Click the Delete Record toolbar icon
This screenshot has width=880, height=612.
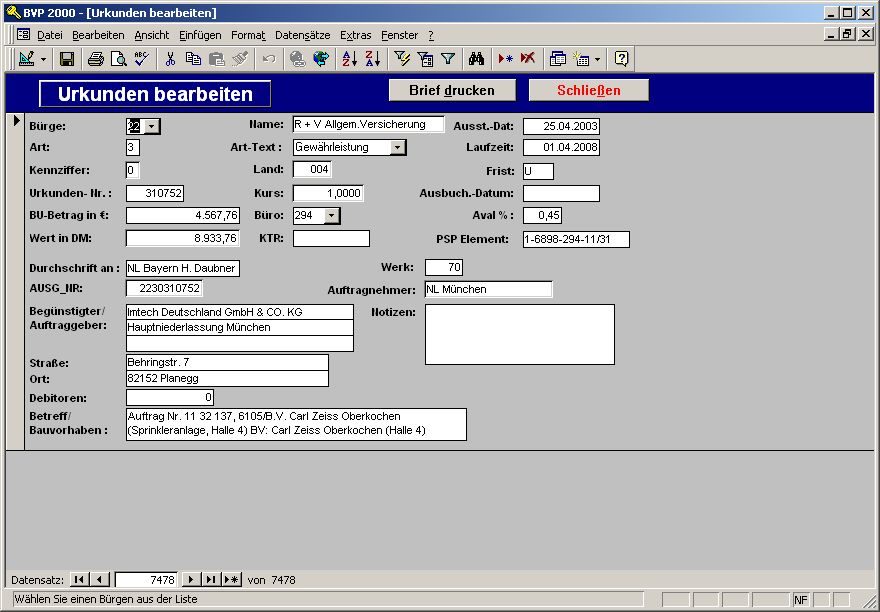(x=528, y=58)
